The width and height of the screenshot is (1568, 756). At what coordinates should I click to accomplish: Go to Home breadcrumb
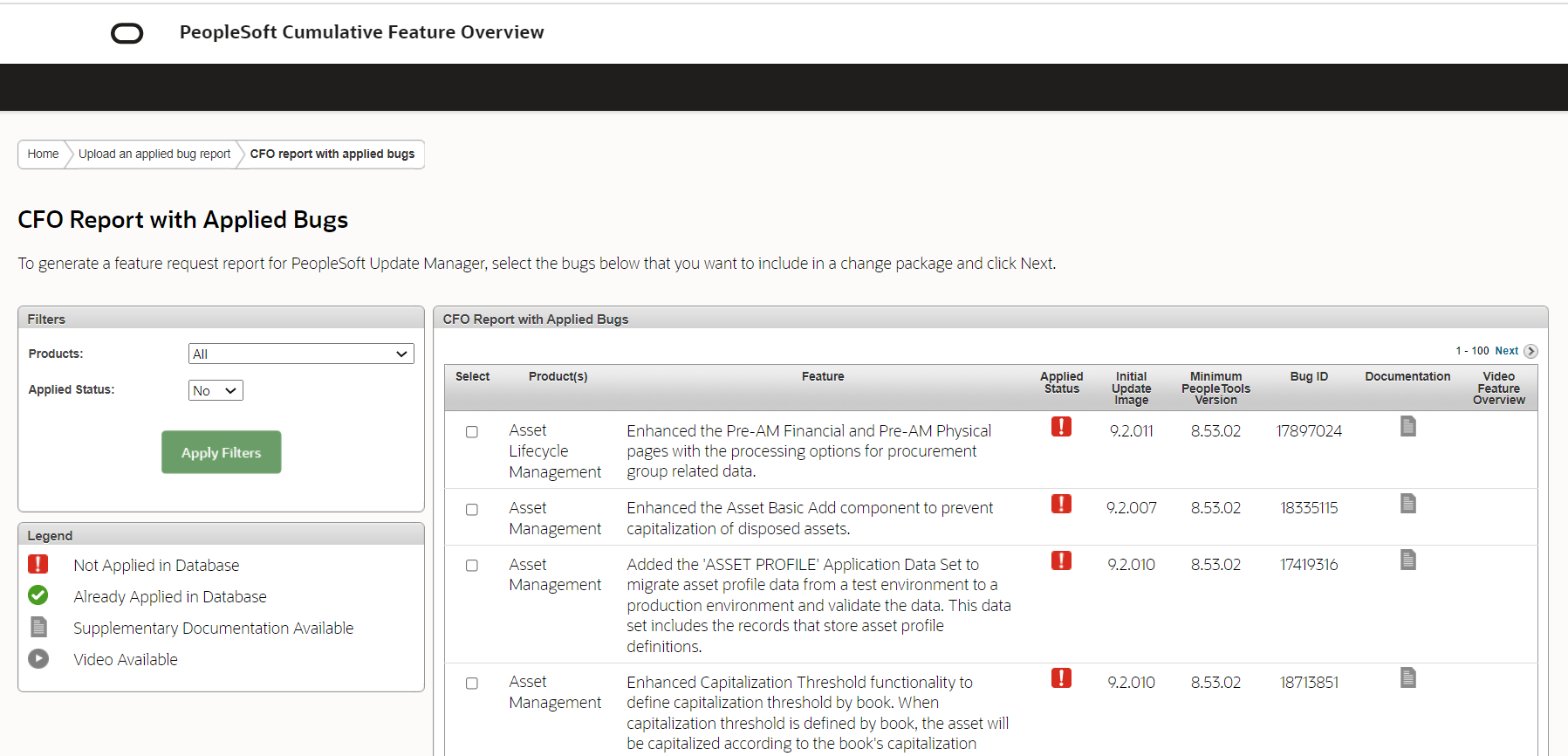43,154
